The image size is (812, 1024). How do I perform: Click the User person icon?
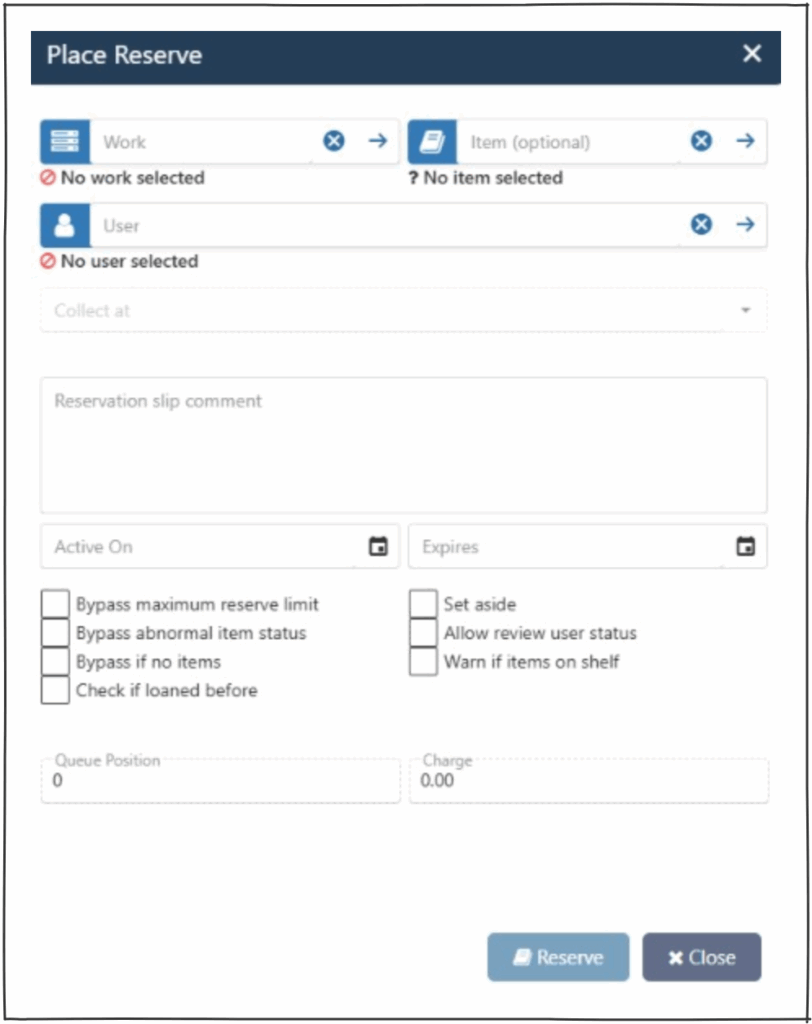(x=65, y=226)
